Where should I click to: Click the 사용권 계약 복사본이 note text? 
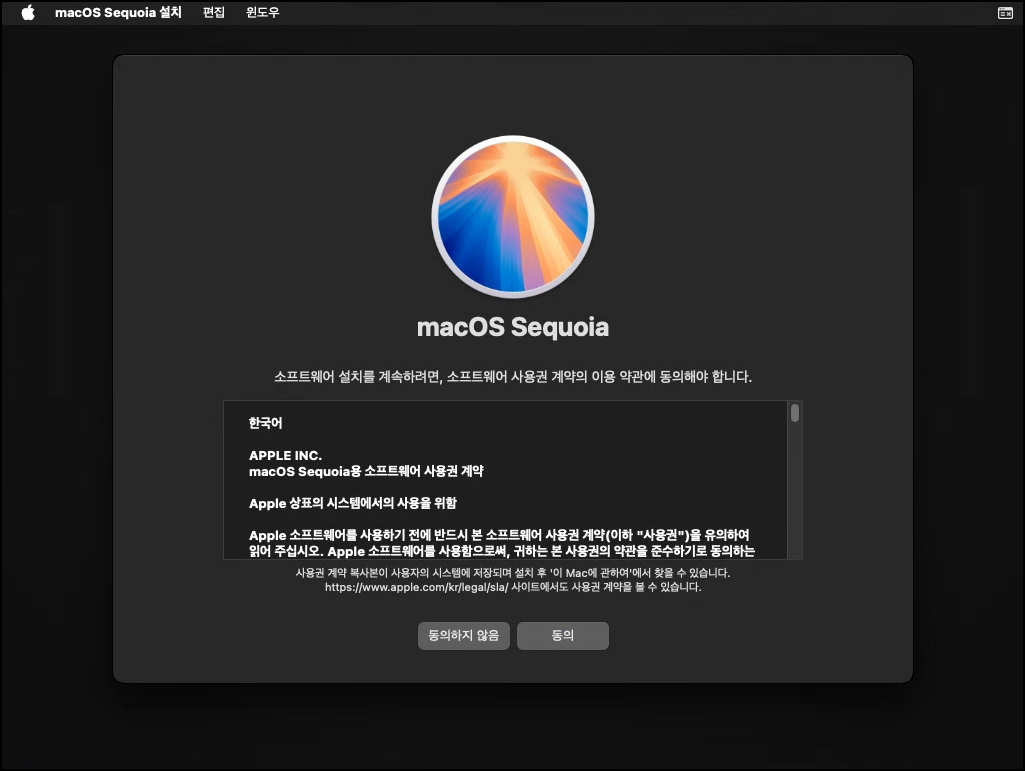click(512, 573)
